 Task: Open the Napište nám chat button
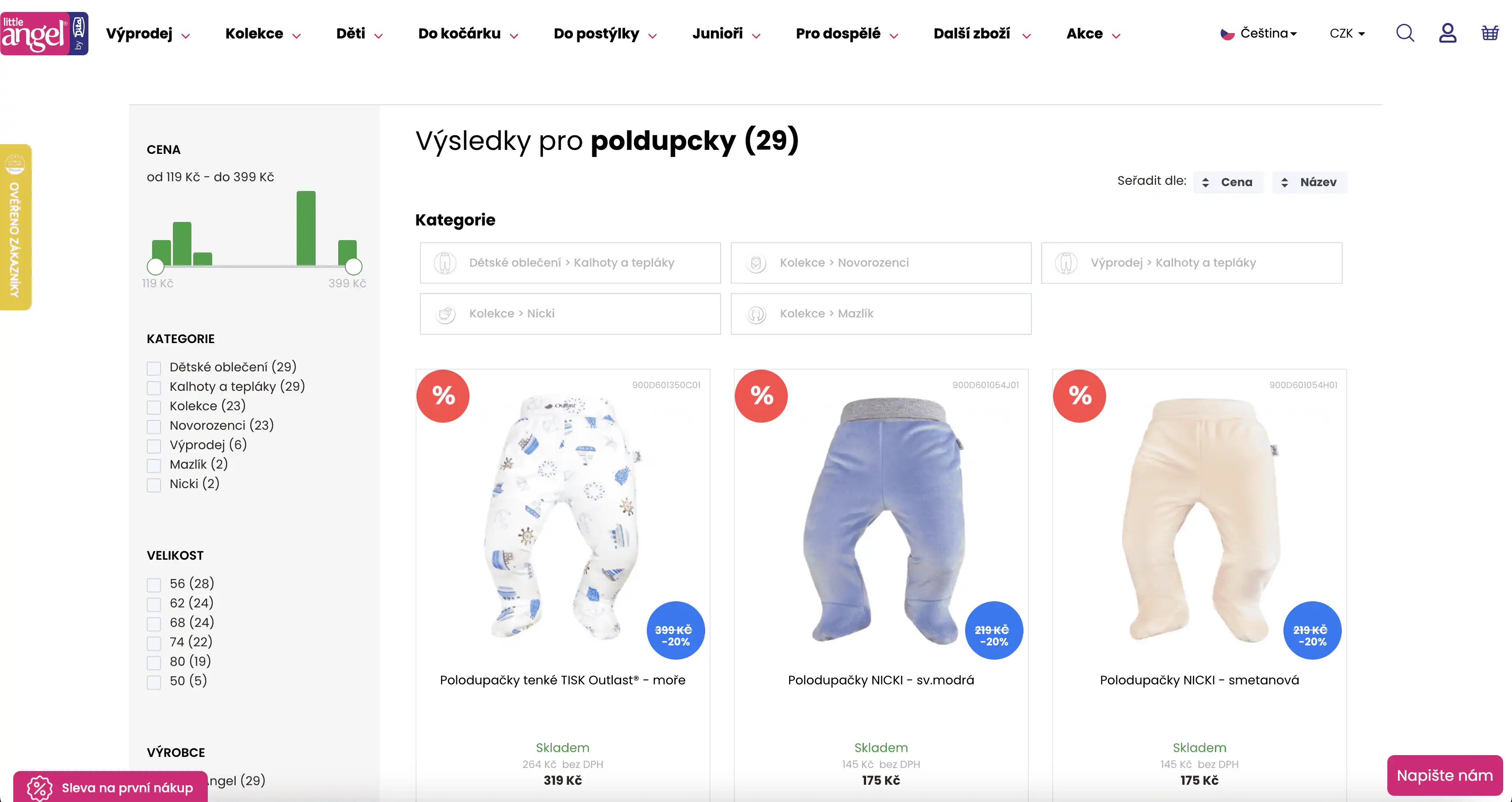[1444, 775]
